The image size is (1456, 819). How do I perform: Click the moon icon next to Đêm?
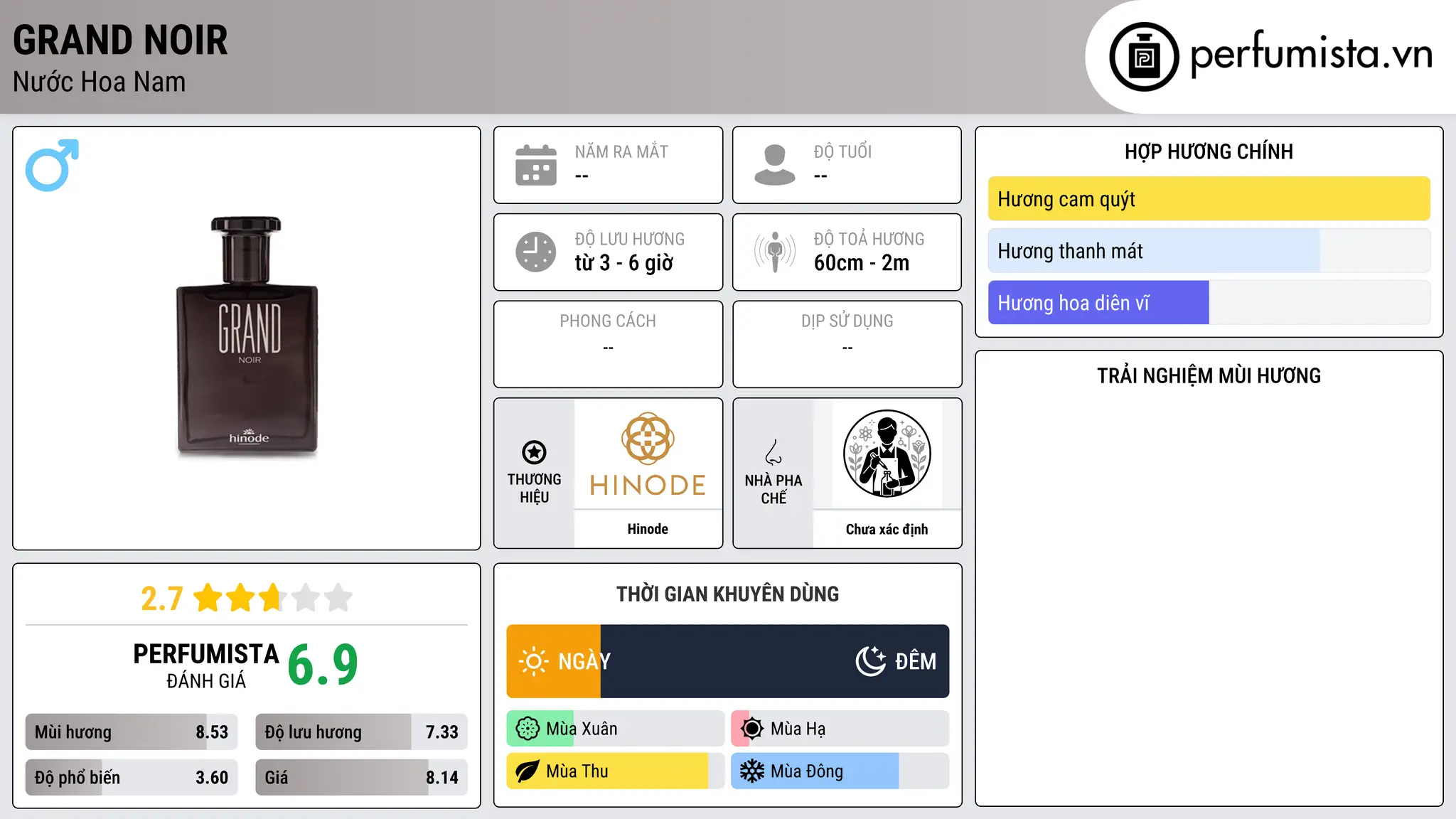pos(871,661)
